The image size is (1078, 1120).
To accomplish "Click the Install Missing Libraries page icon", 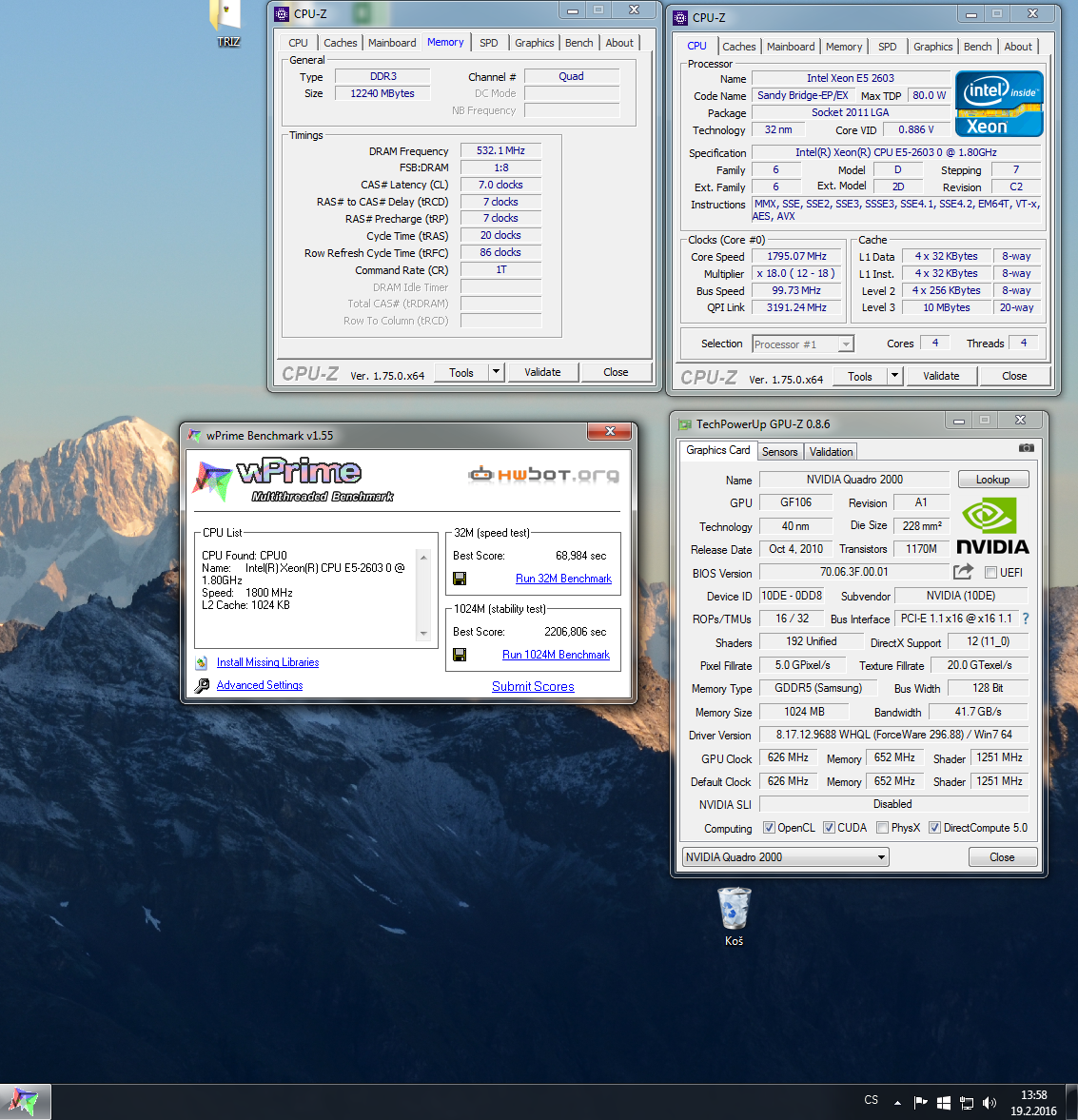I will pos(202,663).
